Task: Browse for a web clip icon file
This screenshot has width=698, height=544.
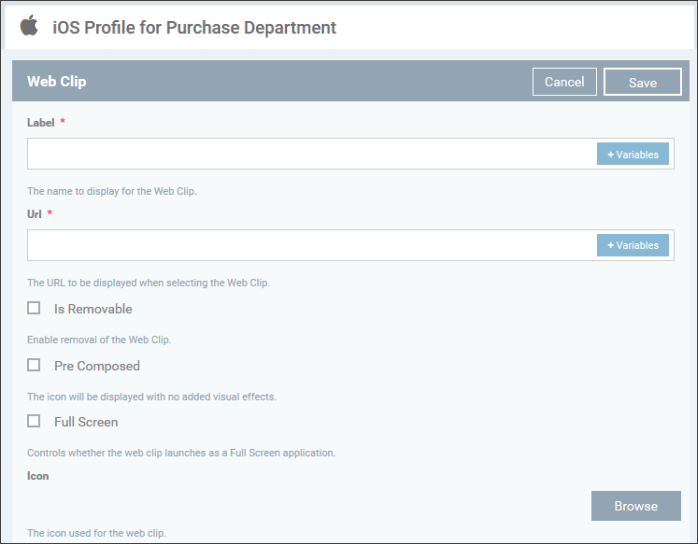Action: pyautogui.click(x=636, y=506)
